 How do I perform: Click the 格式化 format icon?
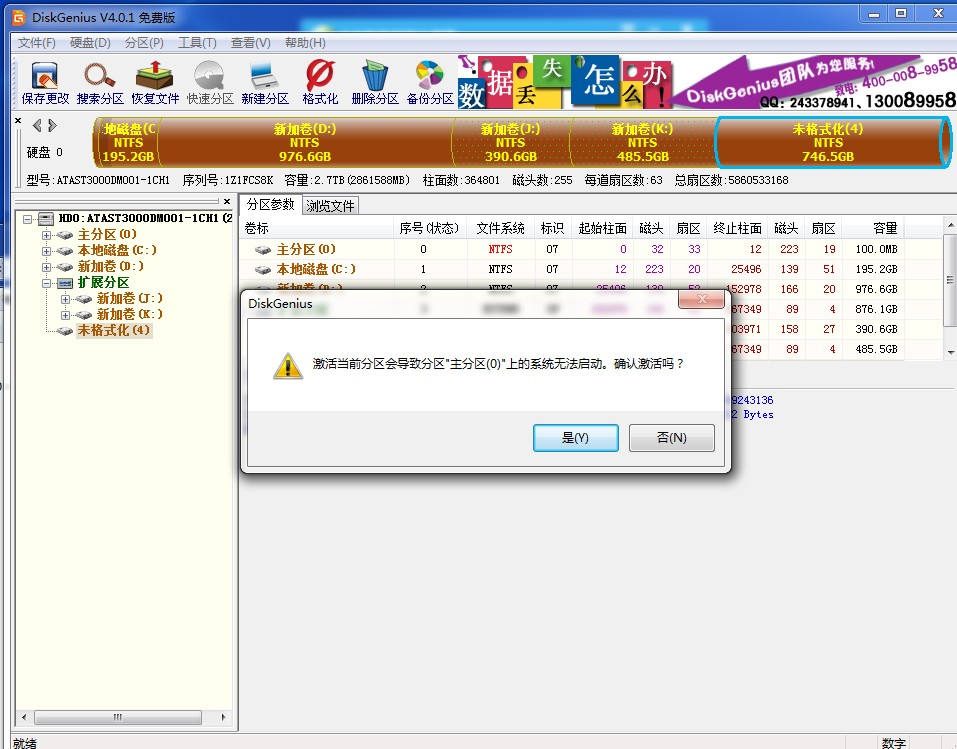(320, 82)
